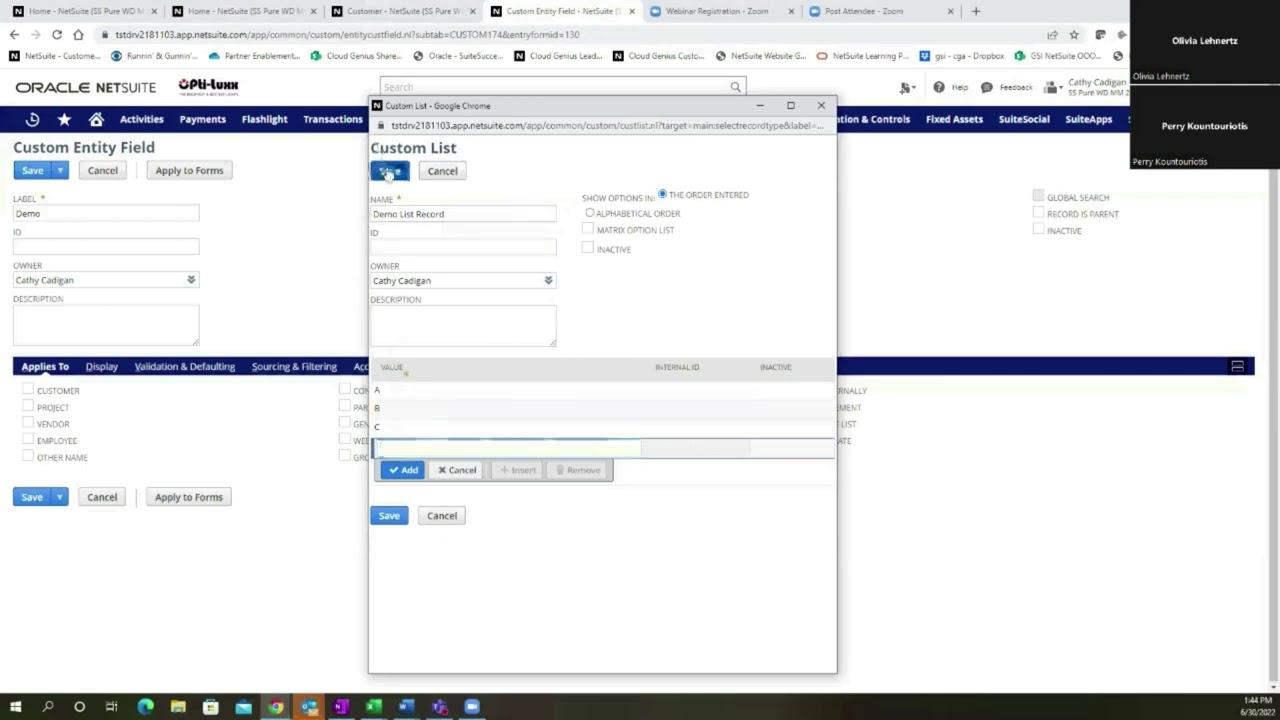This screenshot has width=1280, height=720.
Task: Click the top Apply to Forms button
Action: [189, 171]
